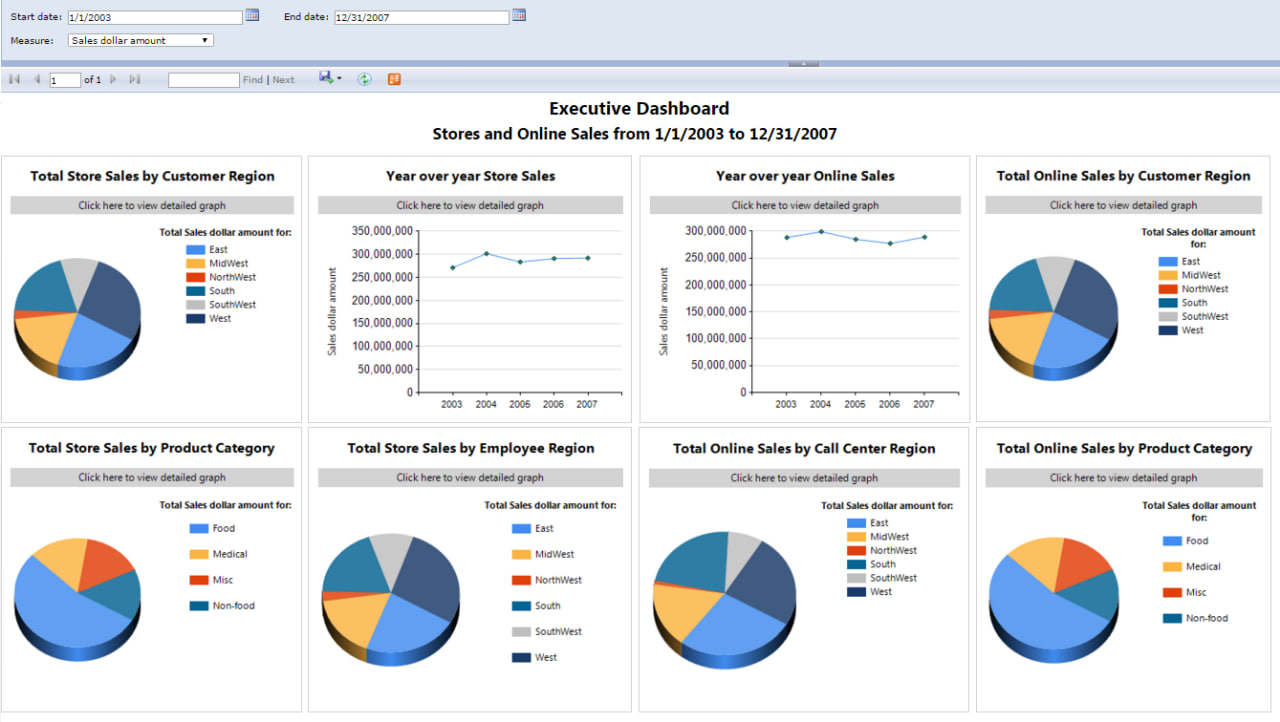Click the current page number box
This screenshot has width=1280, height=722.
[x=65, y=80]
